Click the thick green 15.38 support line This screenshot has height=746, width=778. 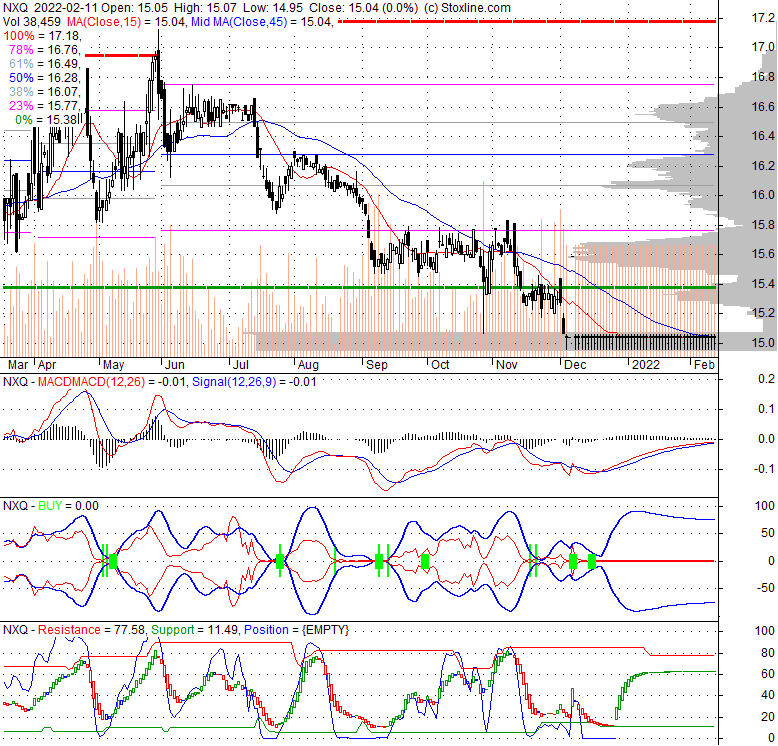point(359,288)
